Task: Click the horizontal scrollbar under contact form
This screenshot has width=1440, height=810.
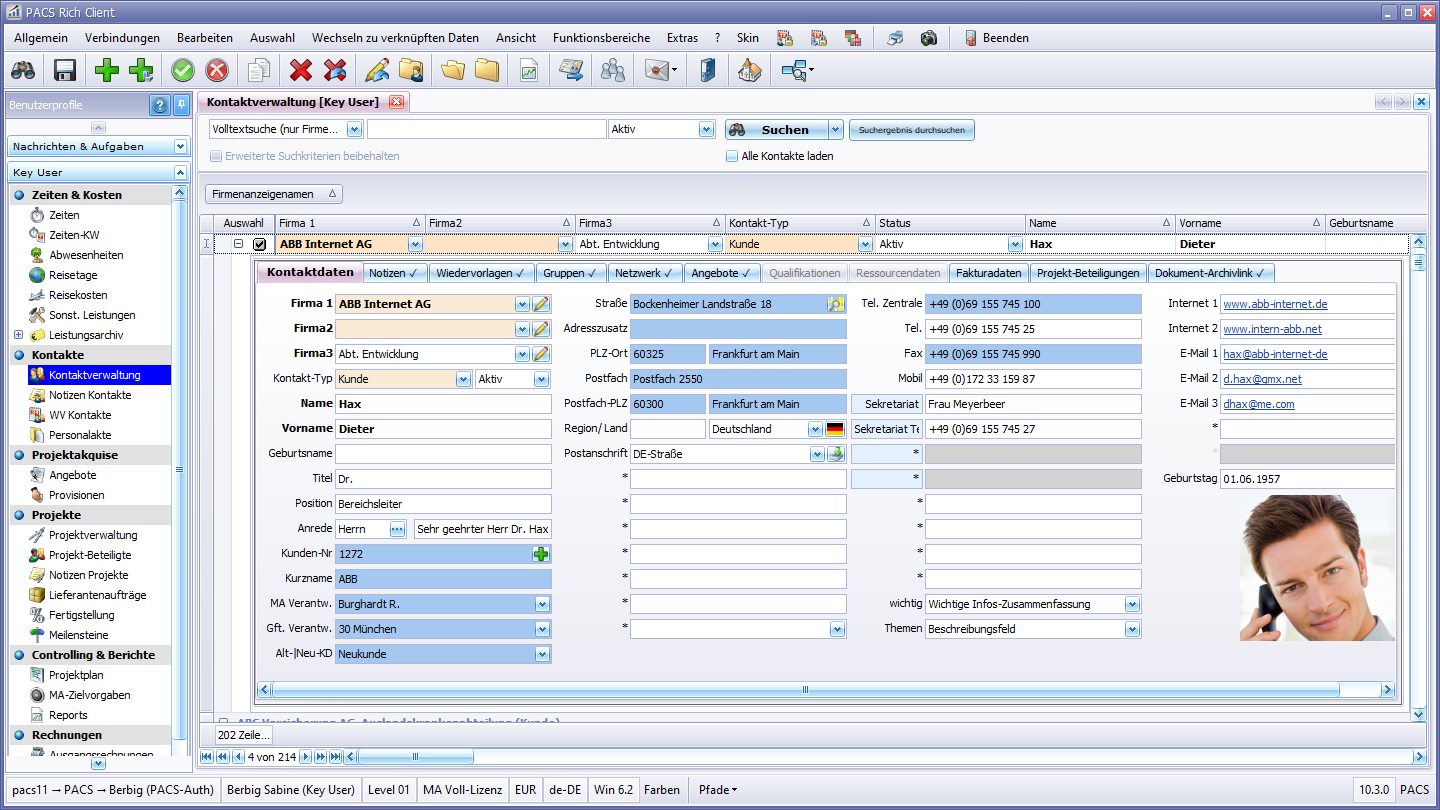Action: coord(805,690)
